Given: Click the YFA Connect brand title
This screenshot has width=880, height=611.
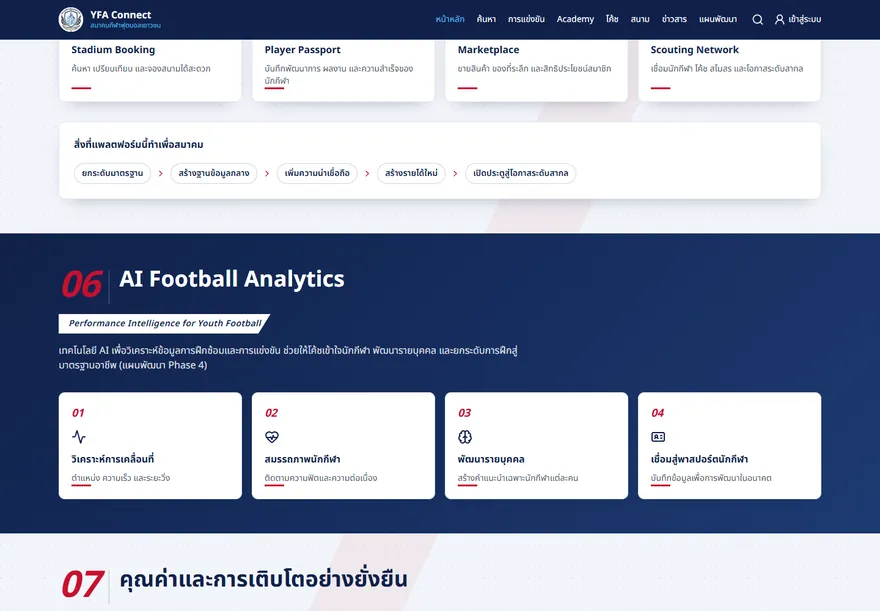Looking at the screenshot, I should coord(121,15).
